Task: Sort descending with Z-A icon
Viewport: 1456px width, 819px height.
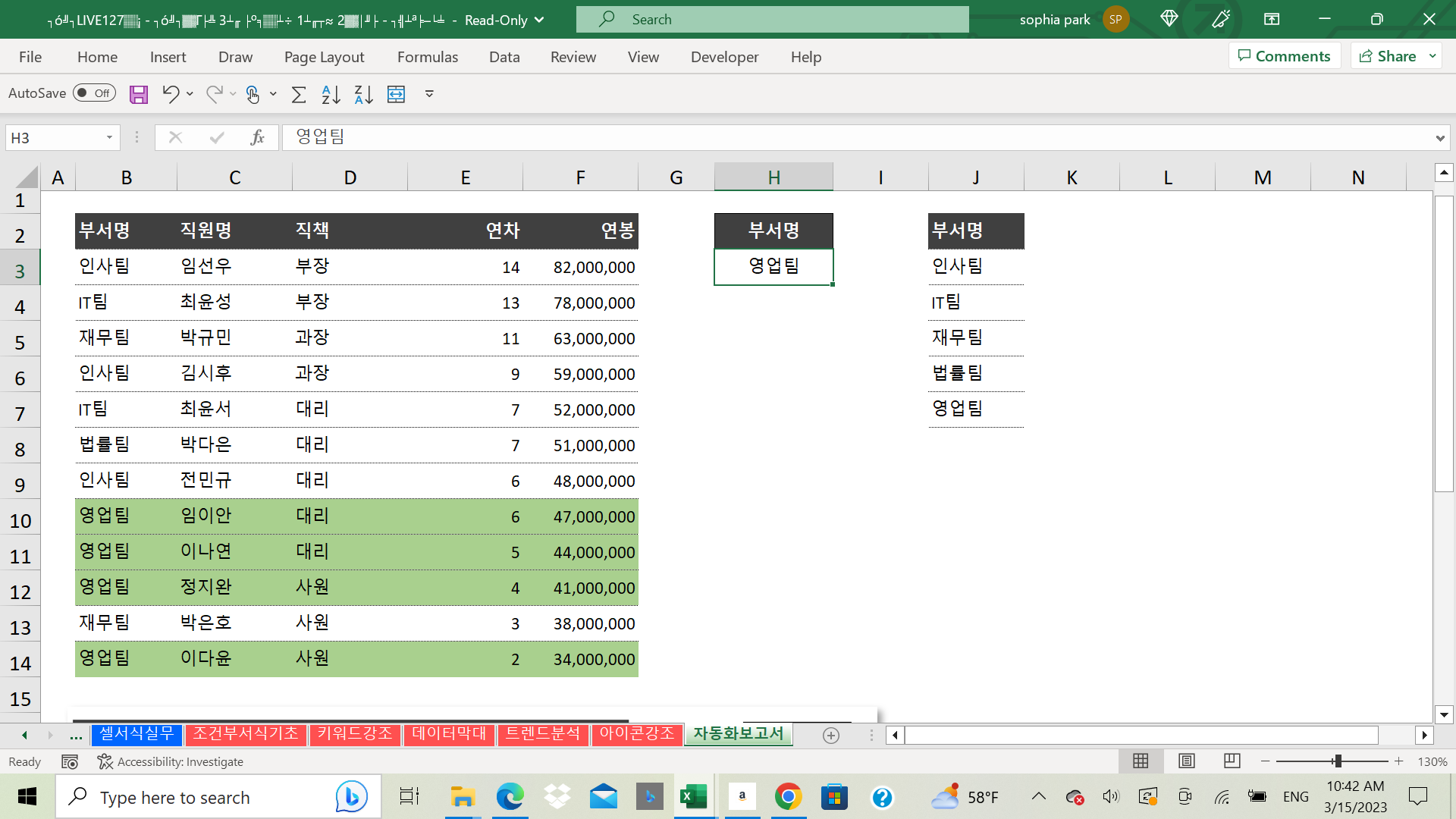Action: [364, 94]
